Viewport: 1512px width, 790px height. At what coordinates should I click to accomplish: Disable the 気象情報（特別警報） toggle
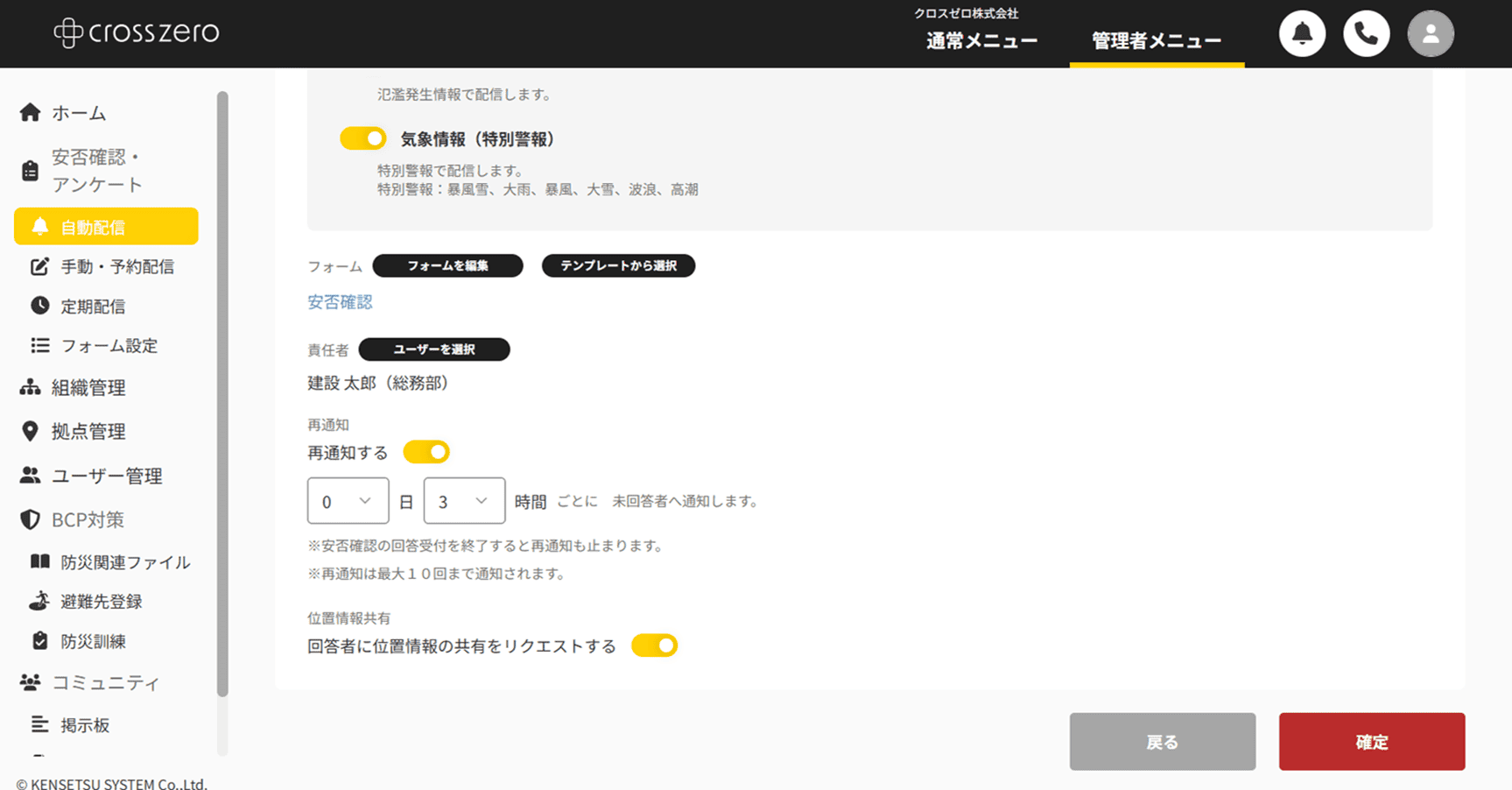coord(362,138)
